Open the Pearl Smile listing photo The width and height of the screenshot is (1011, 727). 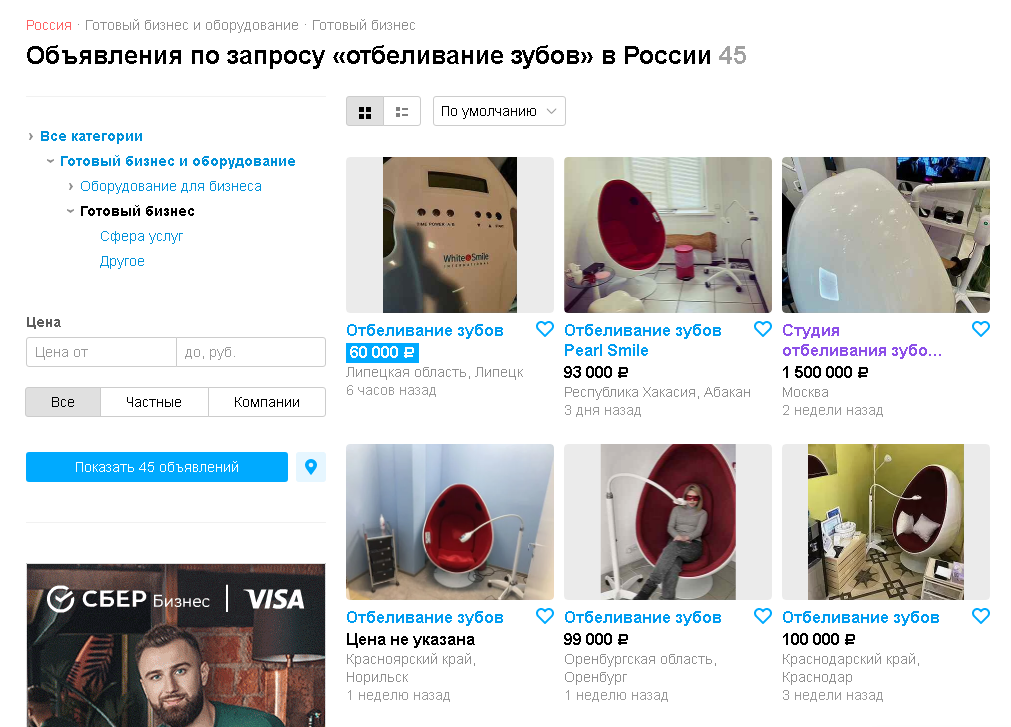coord(668,235)
